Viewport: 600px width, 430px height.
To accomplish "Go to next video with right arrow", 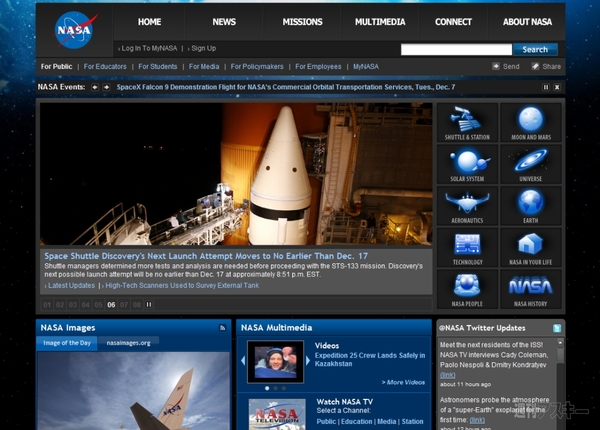I will tap(308, 360).
